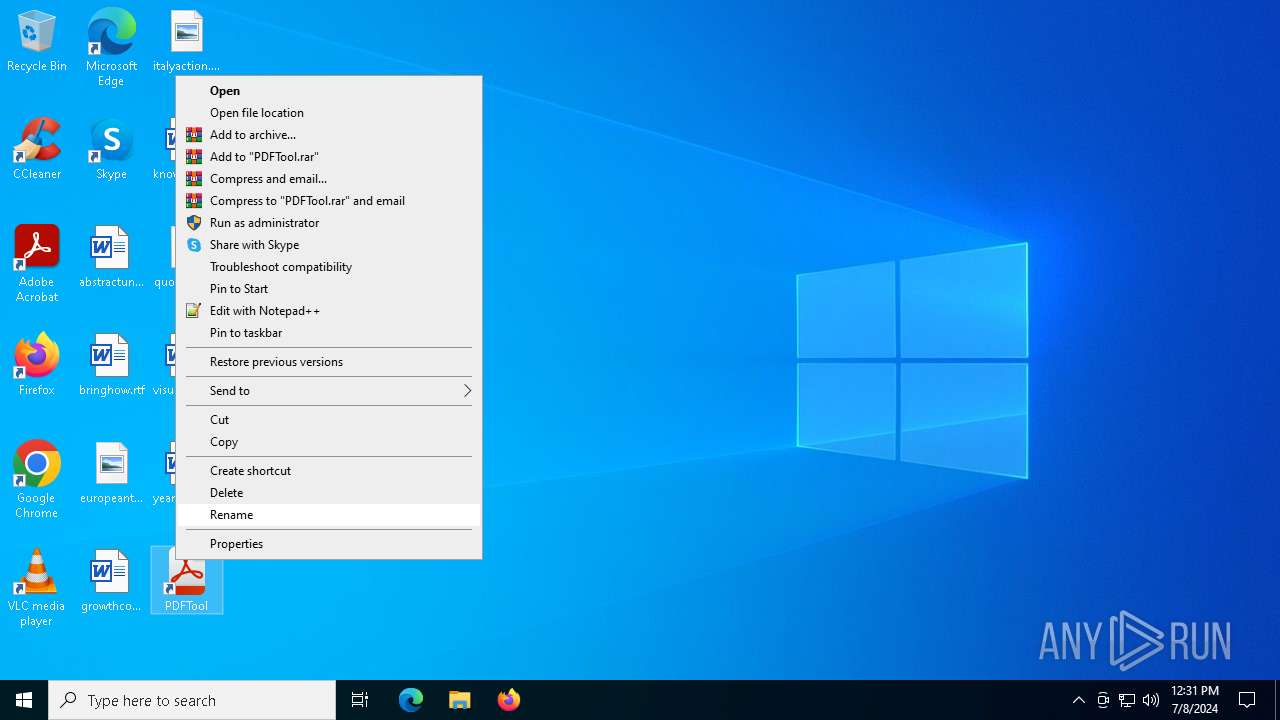Viewport: 1280px width, 720px height.
Task: Select Troubleshoot compatibility
Action: 329,267
